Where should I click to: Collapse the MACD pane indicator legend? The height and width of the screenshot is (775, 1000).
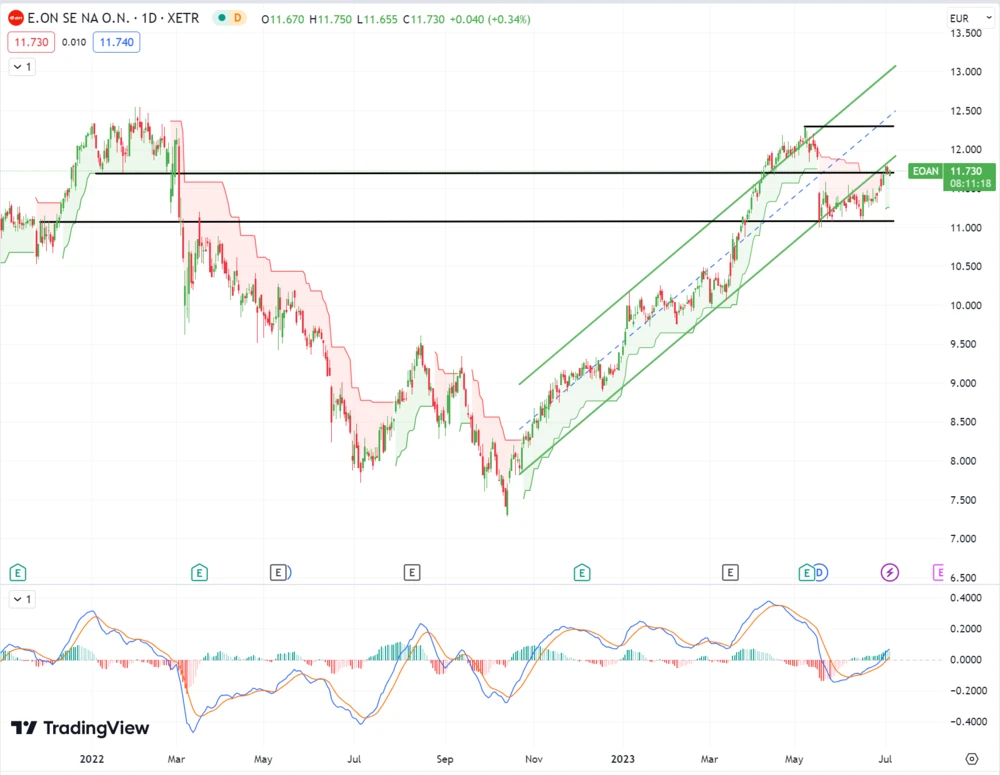pos(22,599)
